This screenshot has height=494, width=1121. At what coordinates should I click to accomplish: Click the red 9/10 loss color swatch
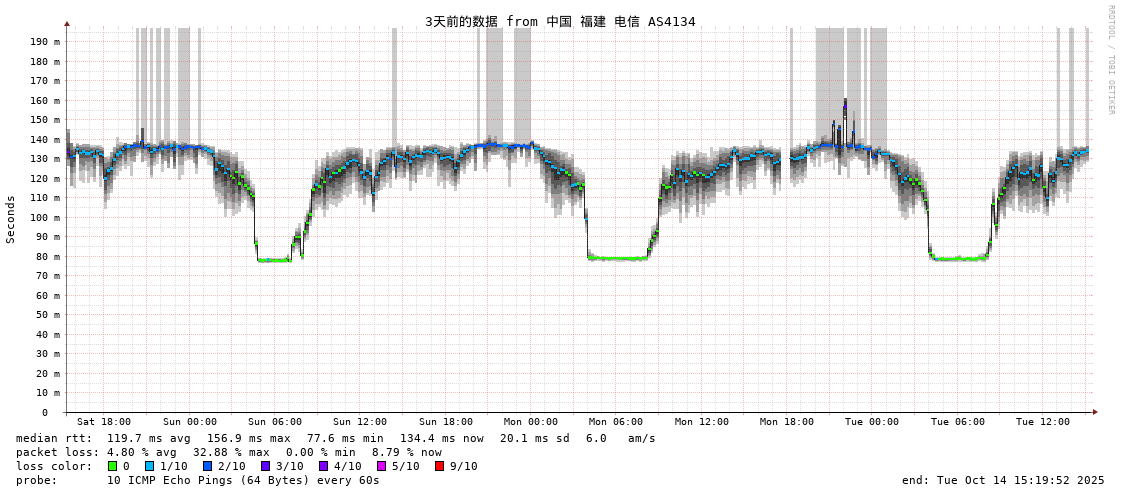pos(440,466)
